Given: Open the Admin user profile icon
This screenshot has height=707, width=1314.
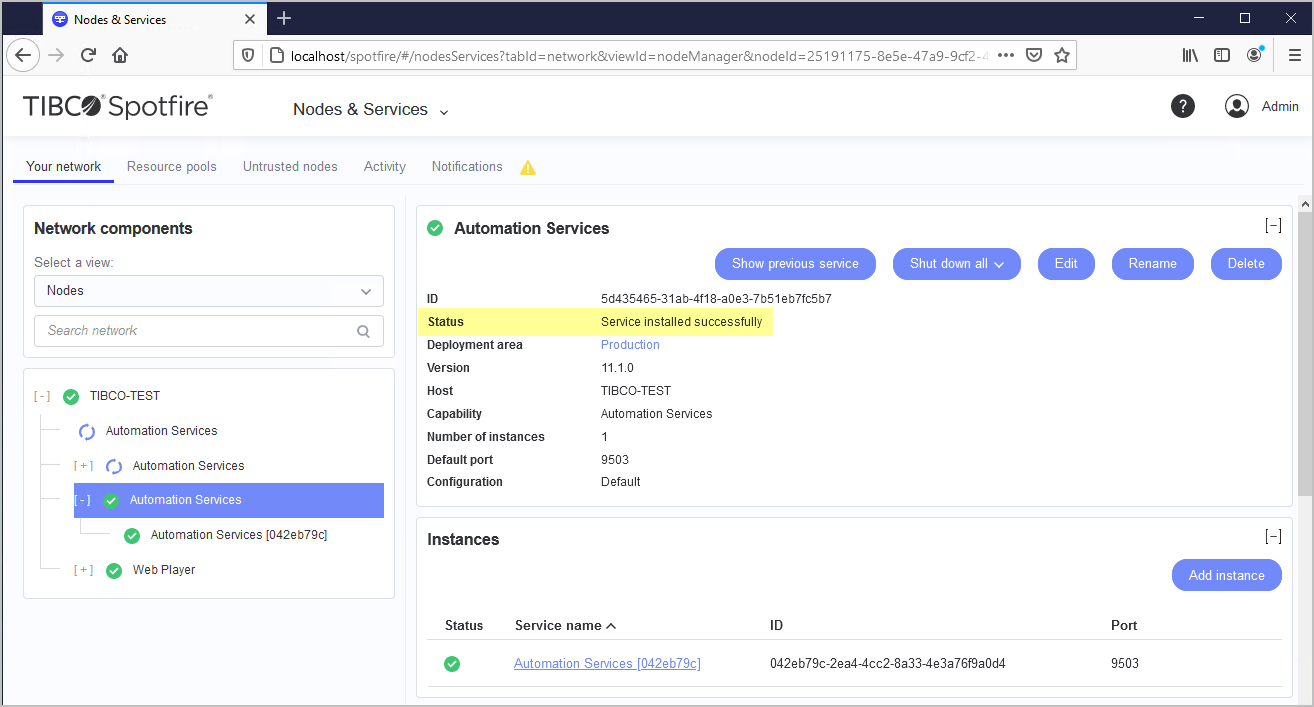Looking at the screenshot, I should point(1237,106).
